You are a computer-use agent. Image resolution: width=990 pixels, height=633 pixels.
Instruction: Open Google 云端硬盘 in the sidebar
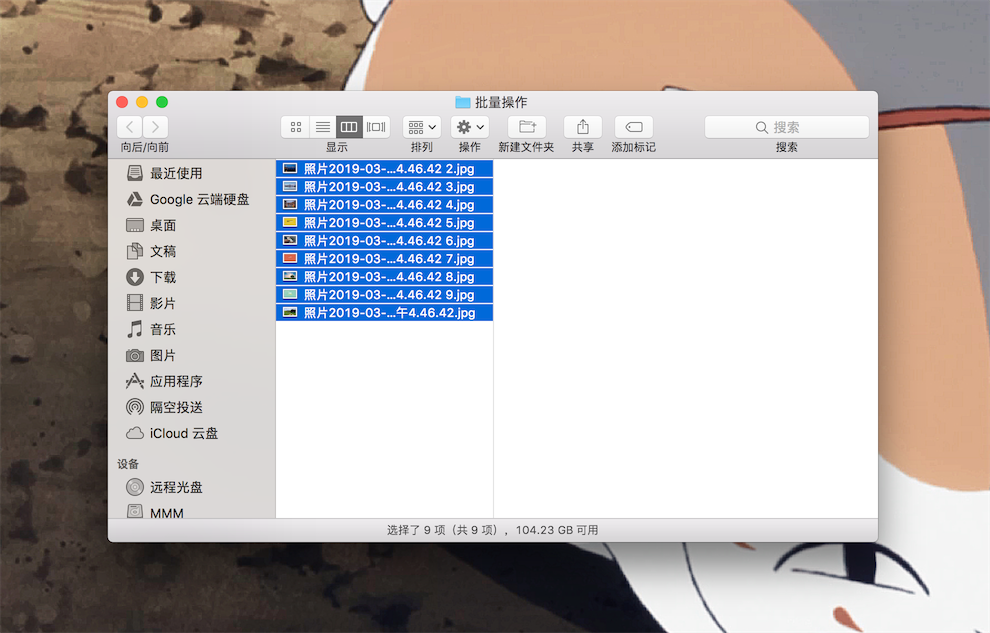pyautogui.click(x=192, y=199)
